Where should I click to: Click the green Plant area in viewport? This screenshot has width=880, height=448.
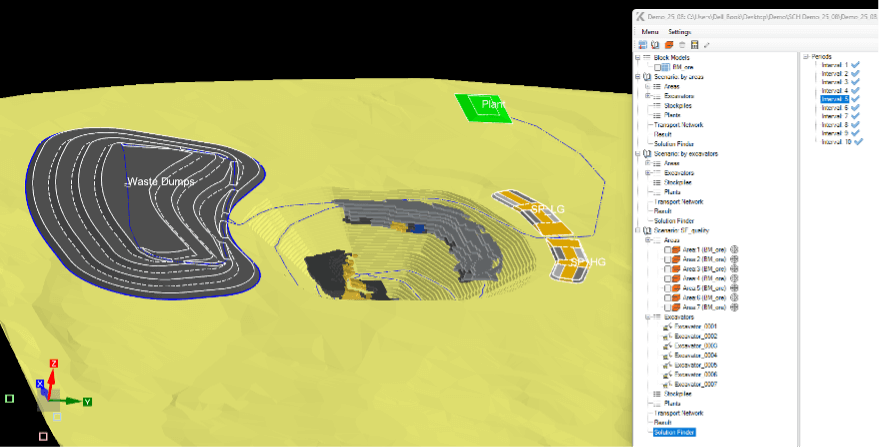tap(484, 108)
